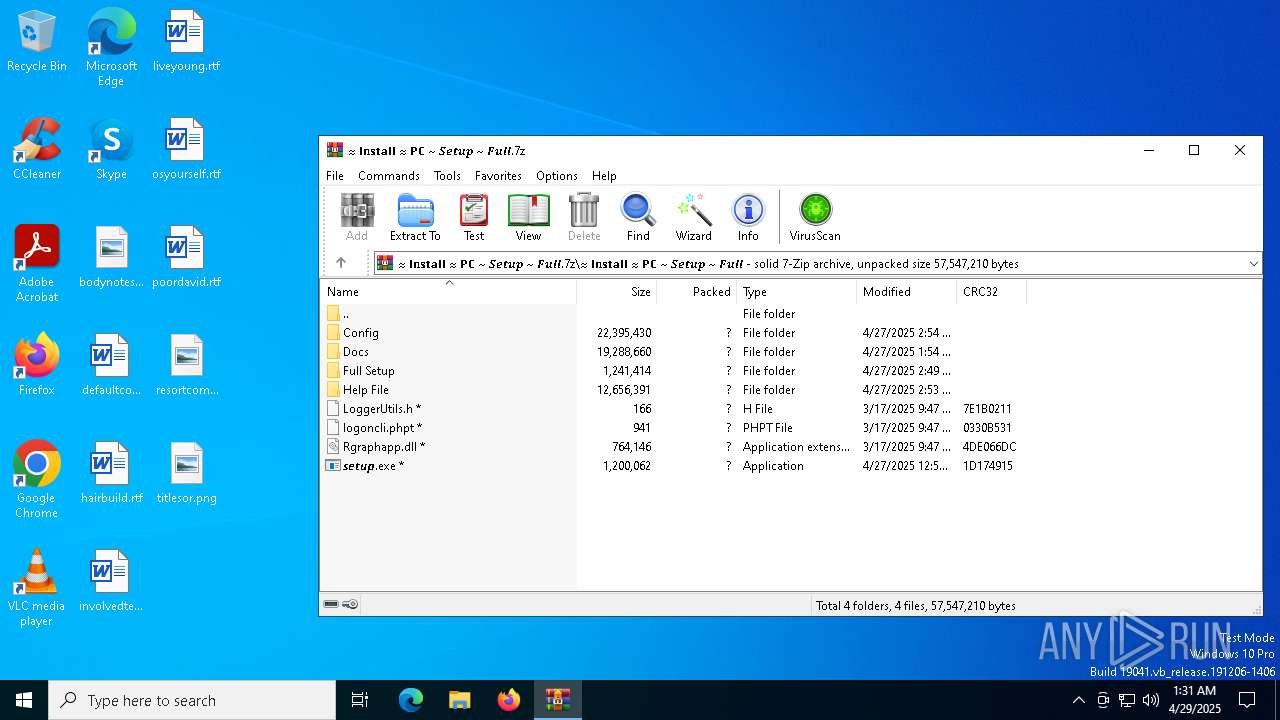This screenshot has width=1280, height=720.
Task: Sort by Name column header
Action: pos(448,292)
